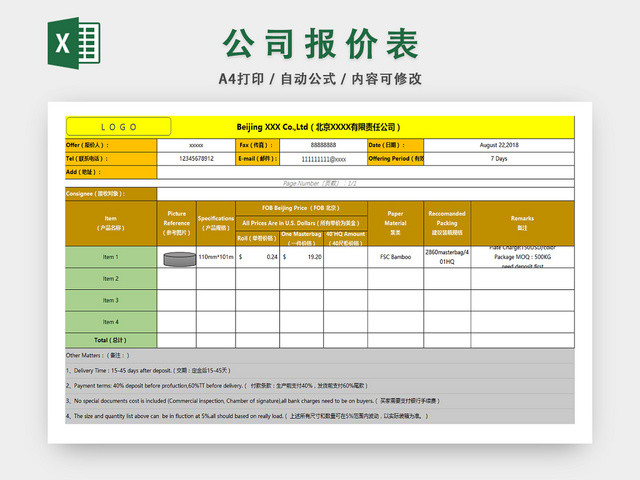Screen dimensions: 640x480
Task: Select the Consignee label cell
Action: pyautogui.click(x=111, y=194)
